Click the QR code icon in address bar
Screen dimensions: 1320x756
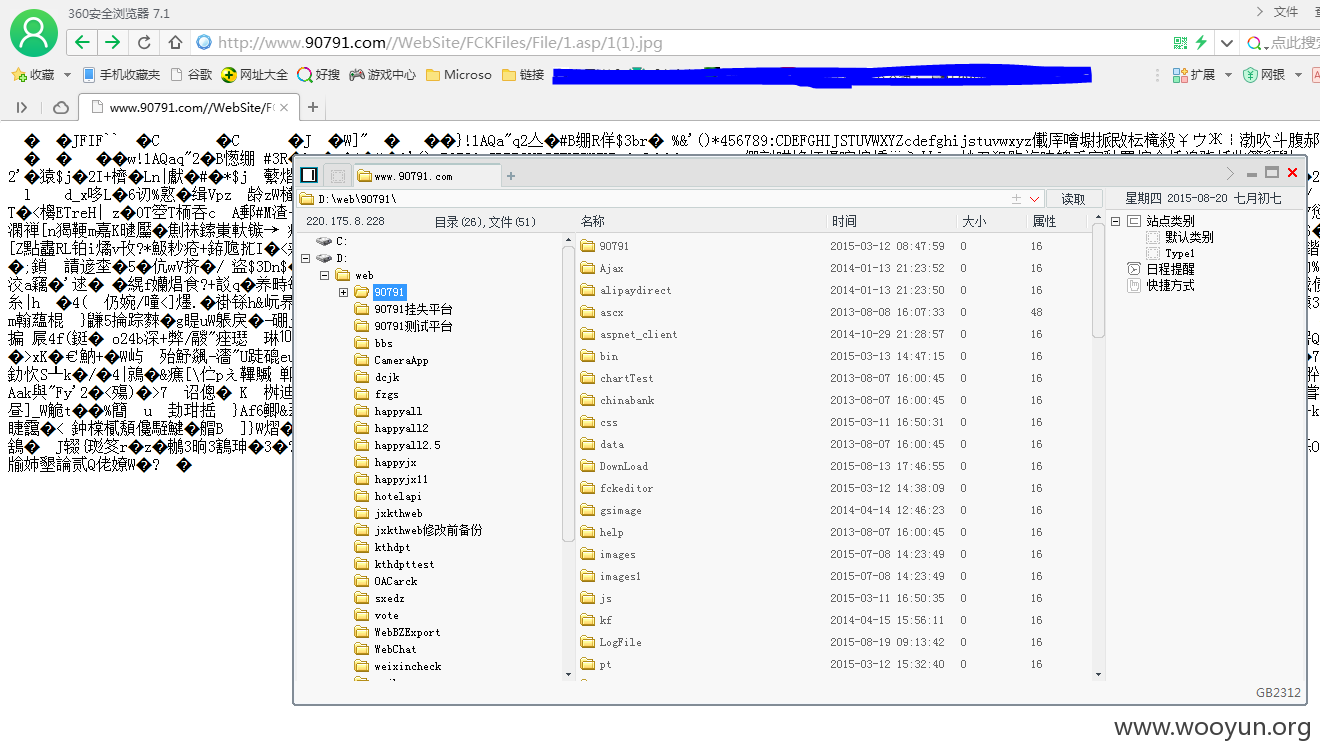(x=1181, y=43)
